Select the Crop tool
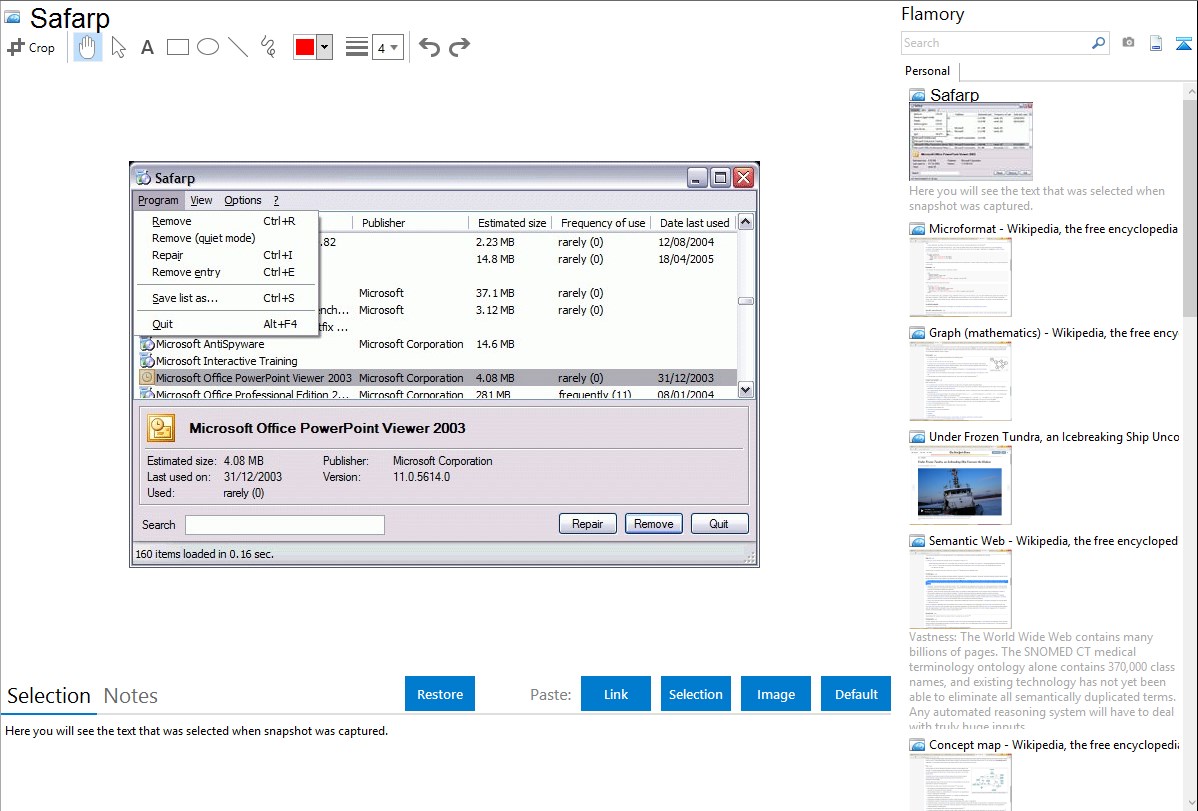Image resolution: width=1198 pixels, height=811 pixels. (31, 47)
